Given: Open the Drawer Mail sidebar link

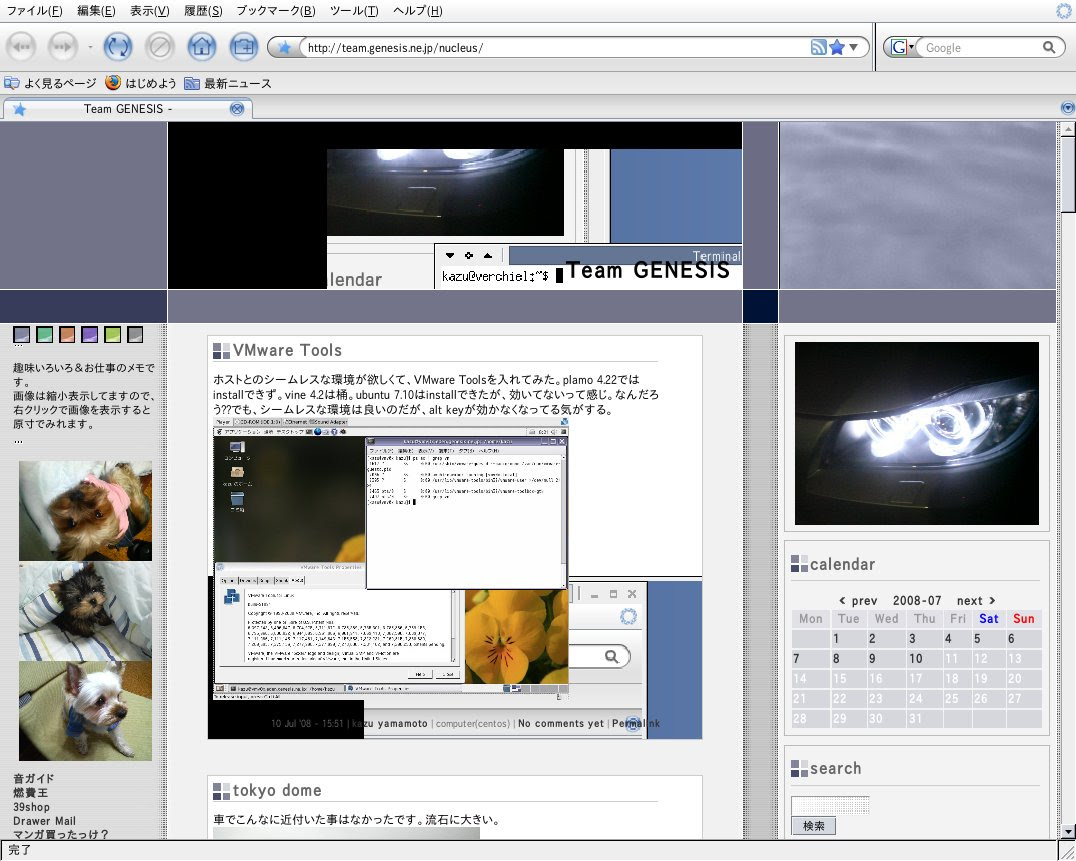Looking at the screenshot, I should pyautogui.click(x=44, y=821).
